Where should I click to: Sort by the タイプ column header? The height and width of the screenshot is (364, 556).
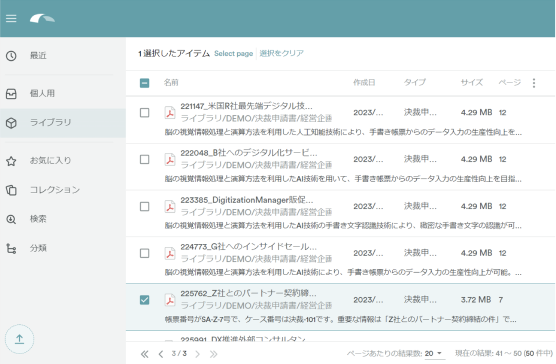(415, 83)
